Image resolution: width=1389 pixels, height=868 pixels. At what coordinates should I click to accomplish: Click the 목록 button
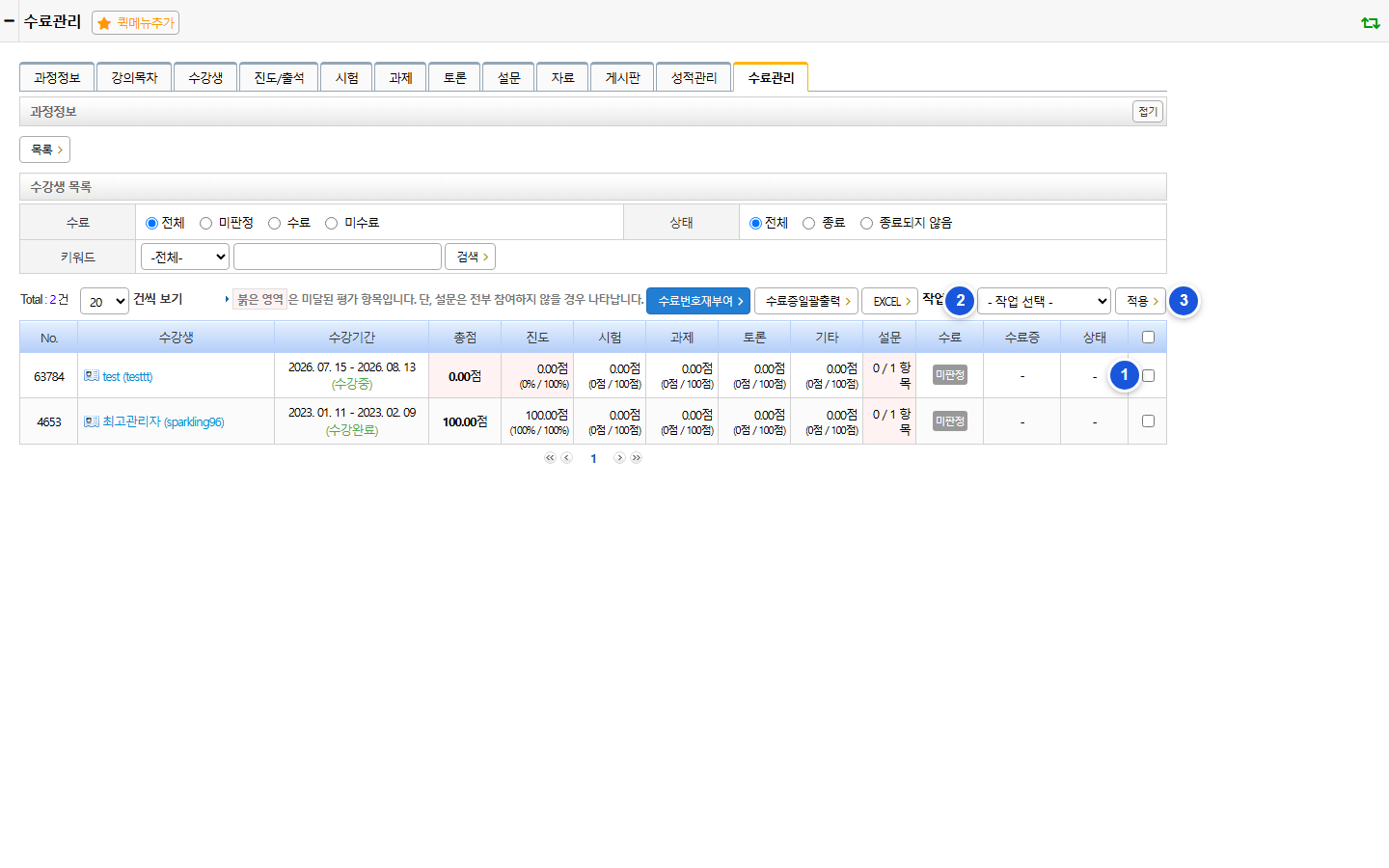pyautogui.click(x=44, y=149)
